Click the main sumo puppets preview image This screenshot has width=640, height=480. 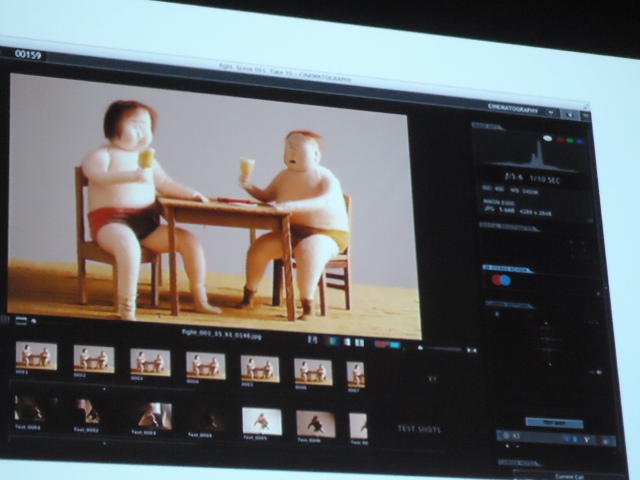(x=213, y=204)
